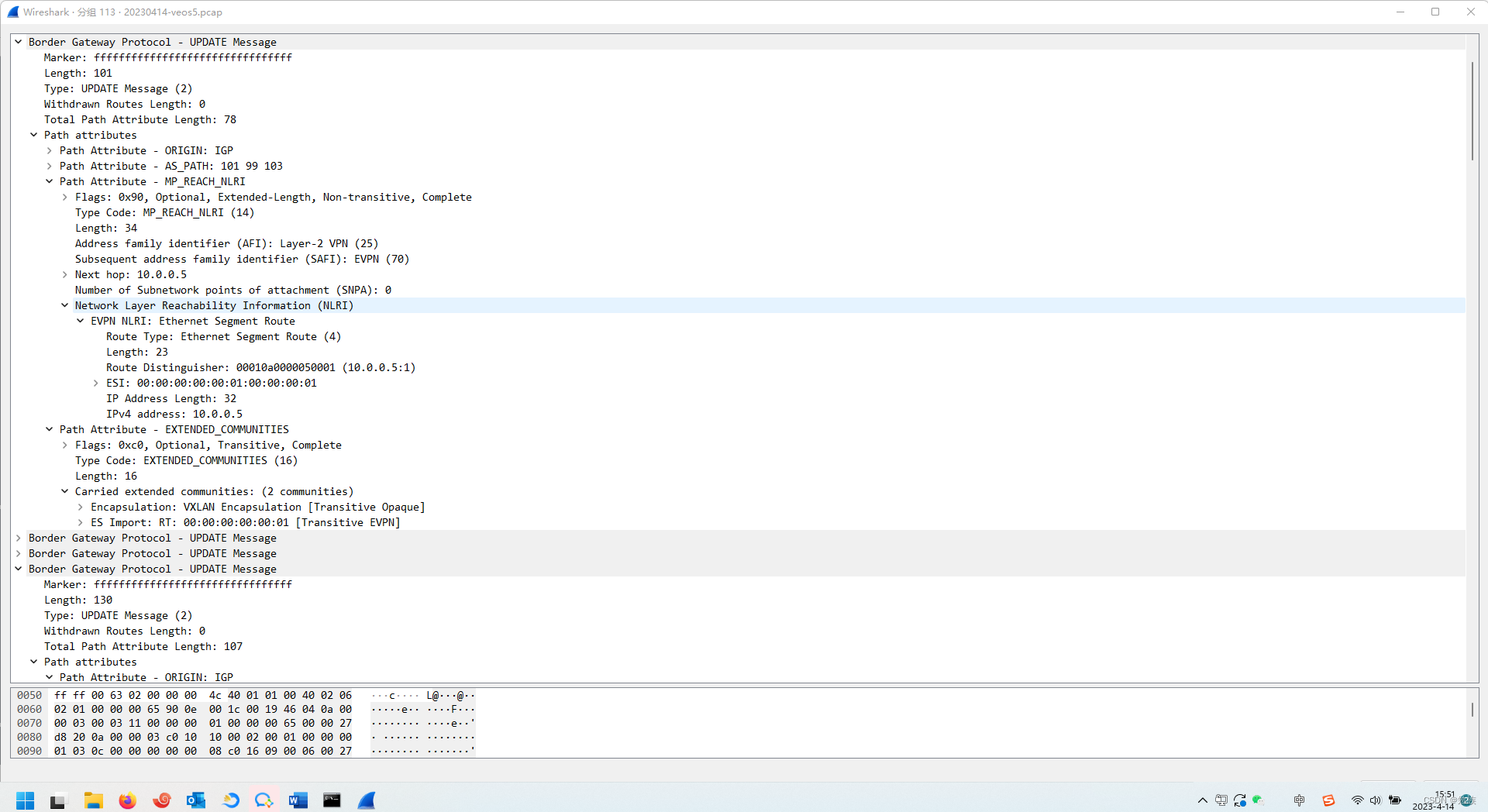Launch Firefox from taskbar
Viewport: 1488px width, 812px height.
click(x=128, y=800)
